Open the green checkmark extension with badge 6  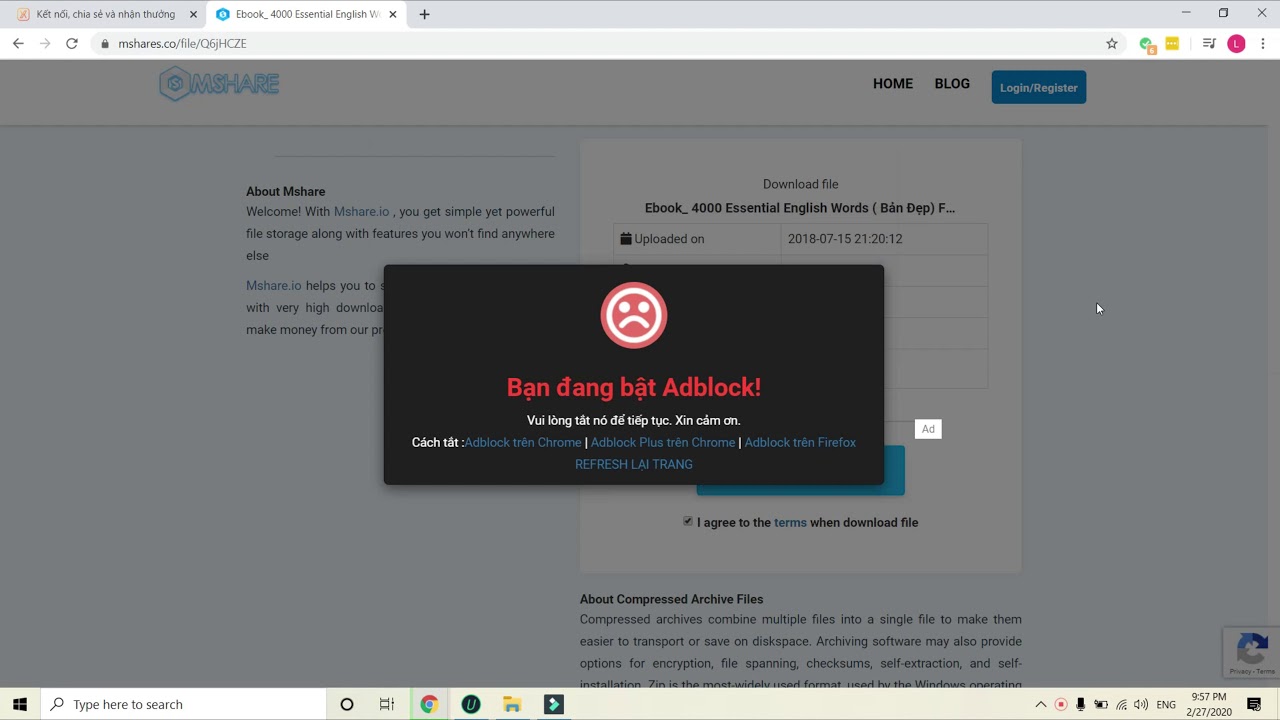[x=1147, y=44]
